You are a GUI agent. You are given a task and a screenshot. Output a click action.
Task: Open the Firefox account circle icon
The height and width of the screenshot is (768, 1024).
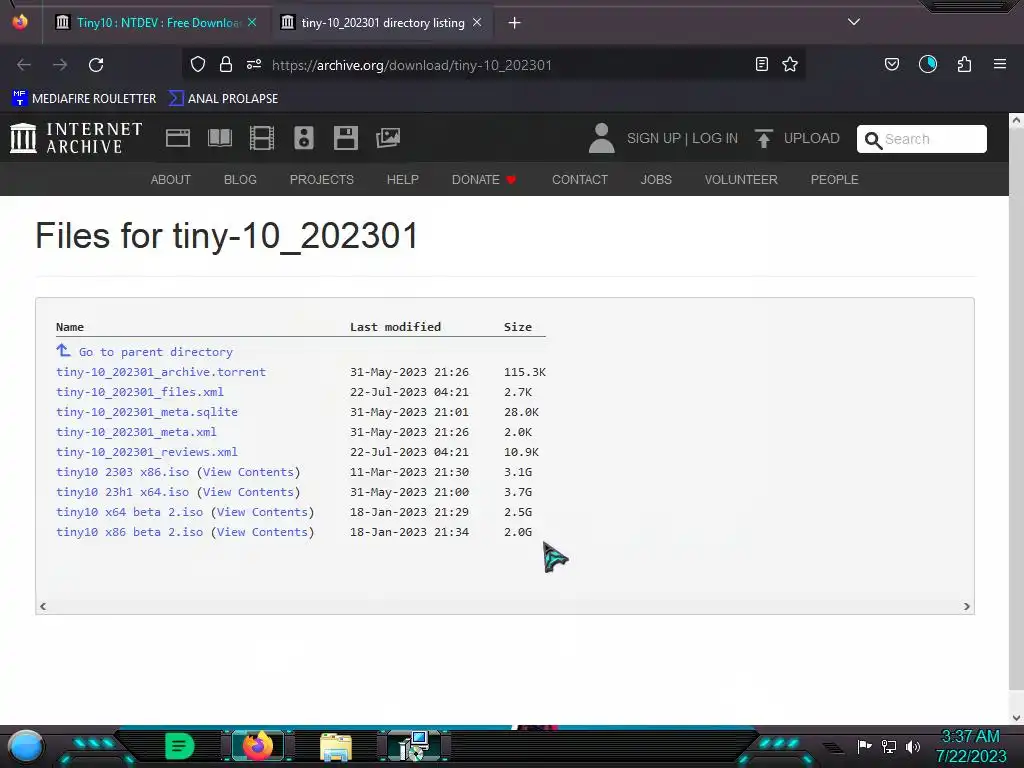point(928,64)
